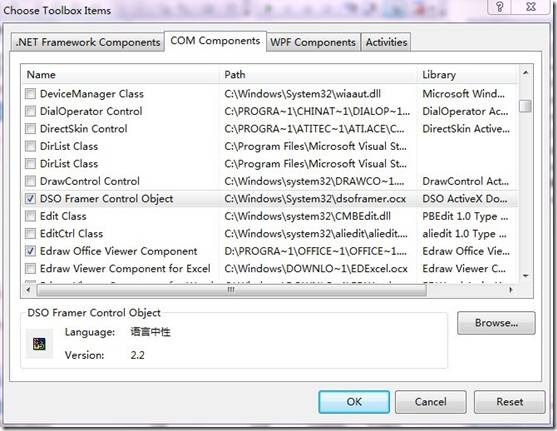Click the horizontal scrollbar left arrow
557x431 pixels.
tap(28, 290)
